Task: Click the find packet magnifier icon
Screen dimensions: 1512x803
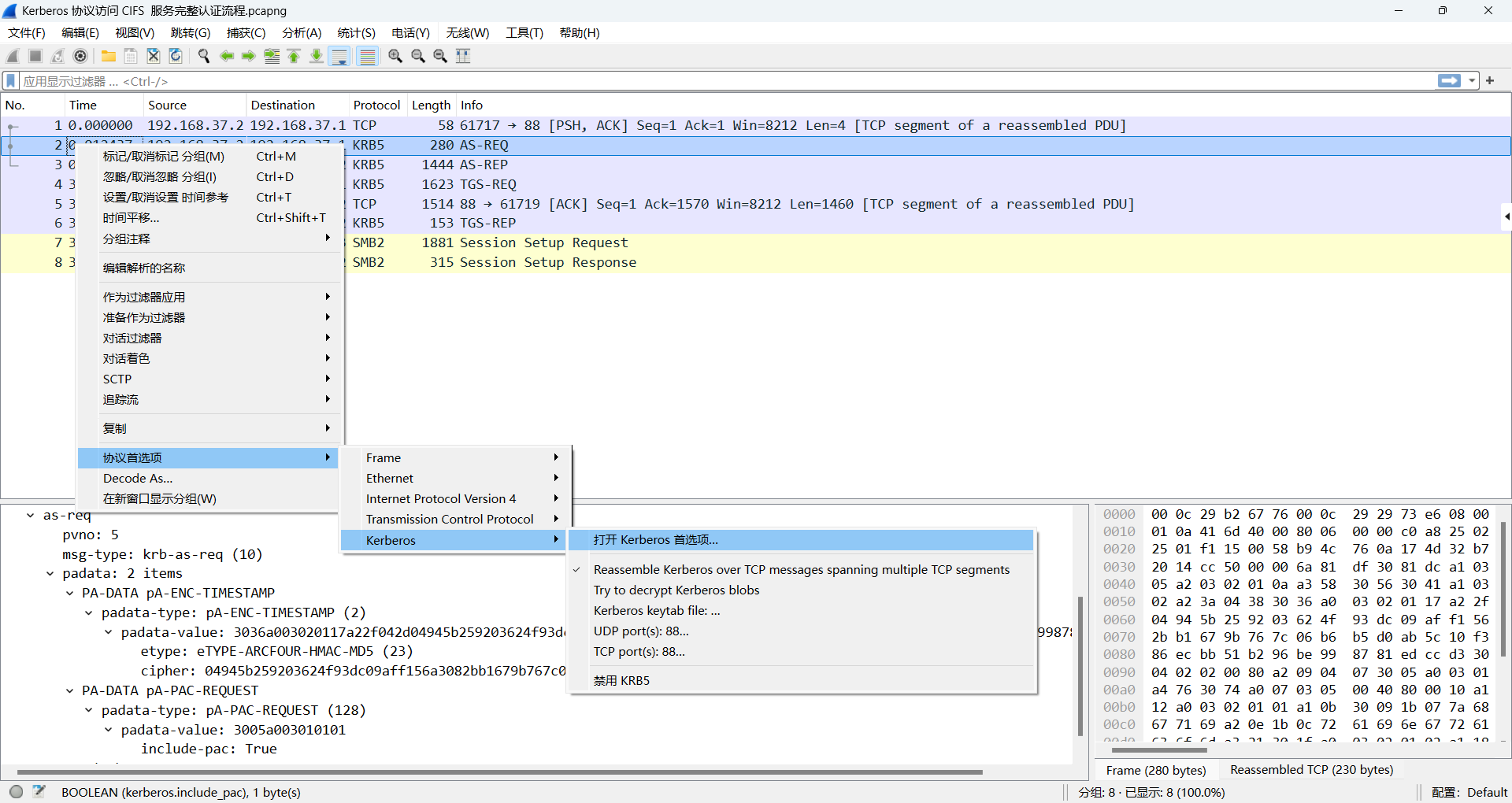Action: point(204,56)
